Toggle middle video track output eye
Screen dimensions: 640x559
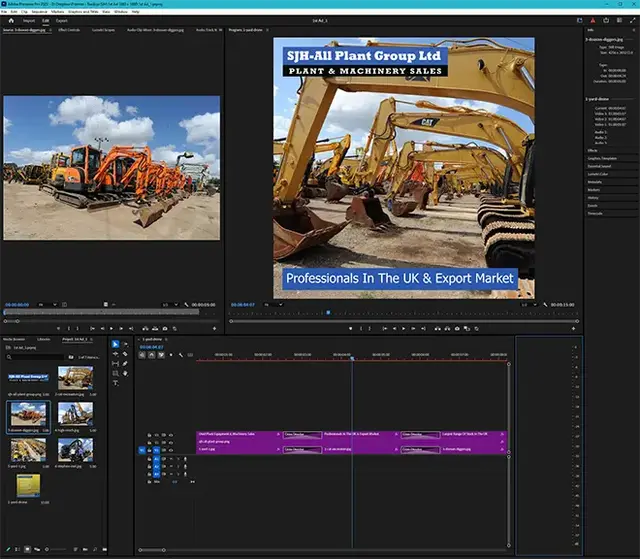[x=171, y=442]
